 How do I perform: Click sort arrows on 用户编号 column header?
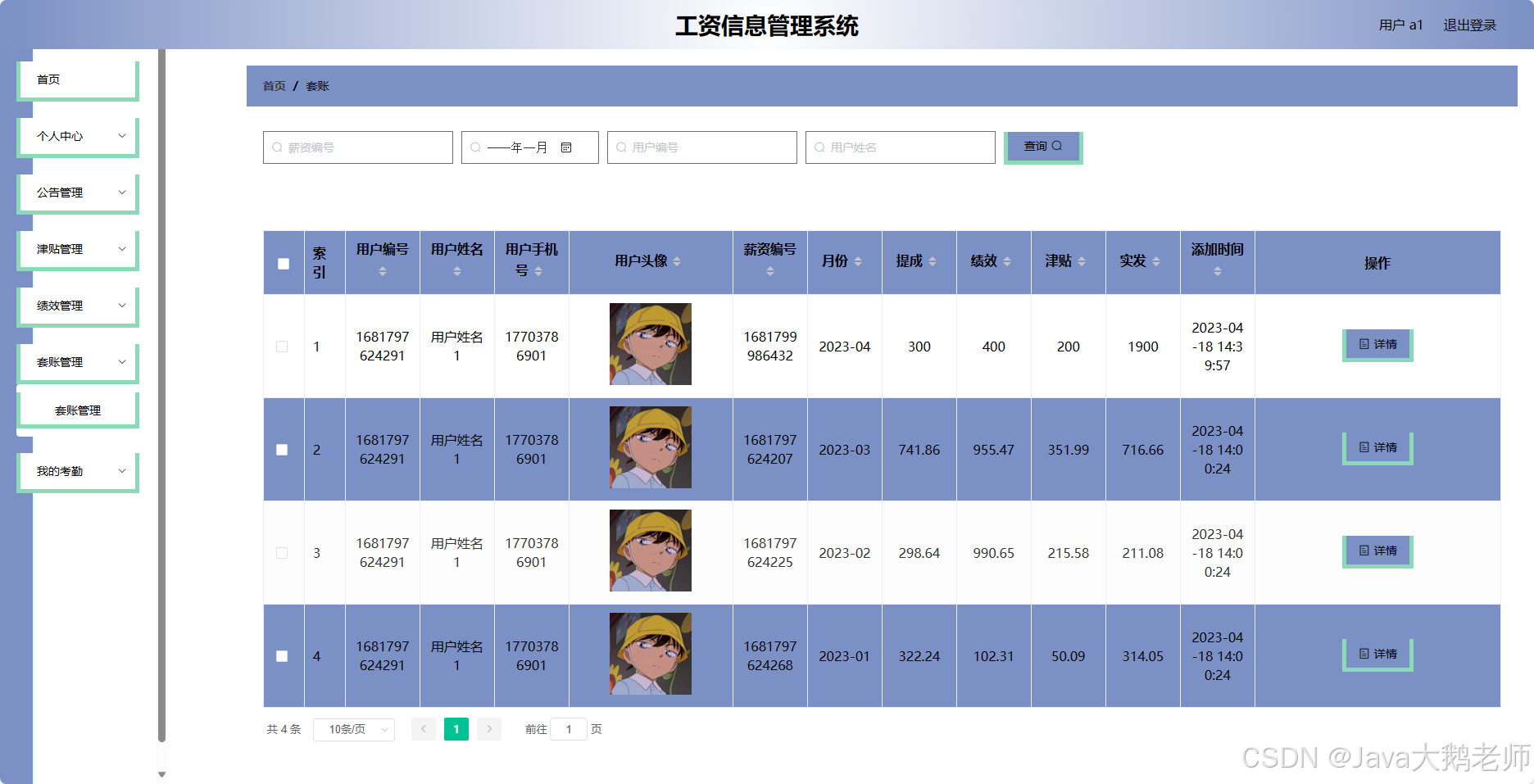click(383, 271)
